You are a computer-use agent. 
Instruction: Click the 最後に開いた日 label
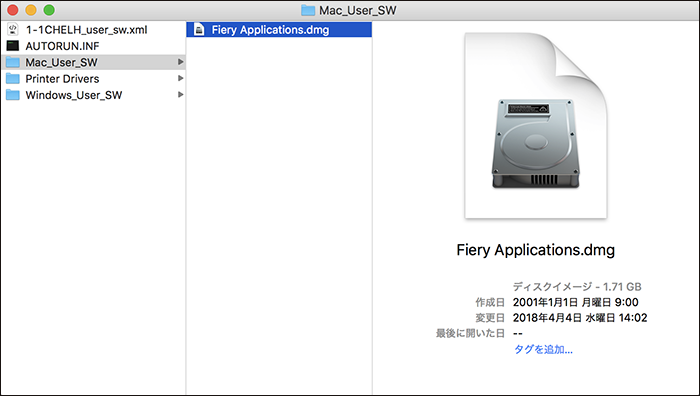[470, 333]
